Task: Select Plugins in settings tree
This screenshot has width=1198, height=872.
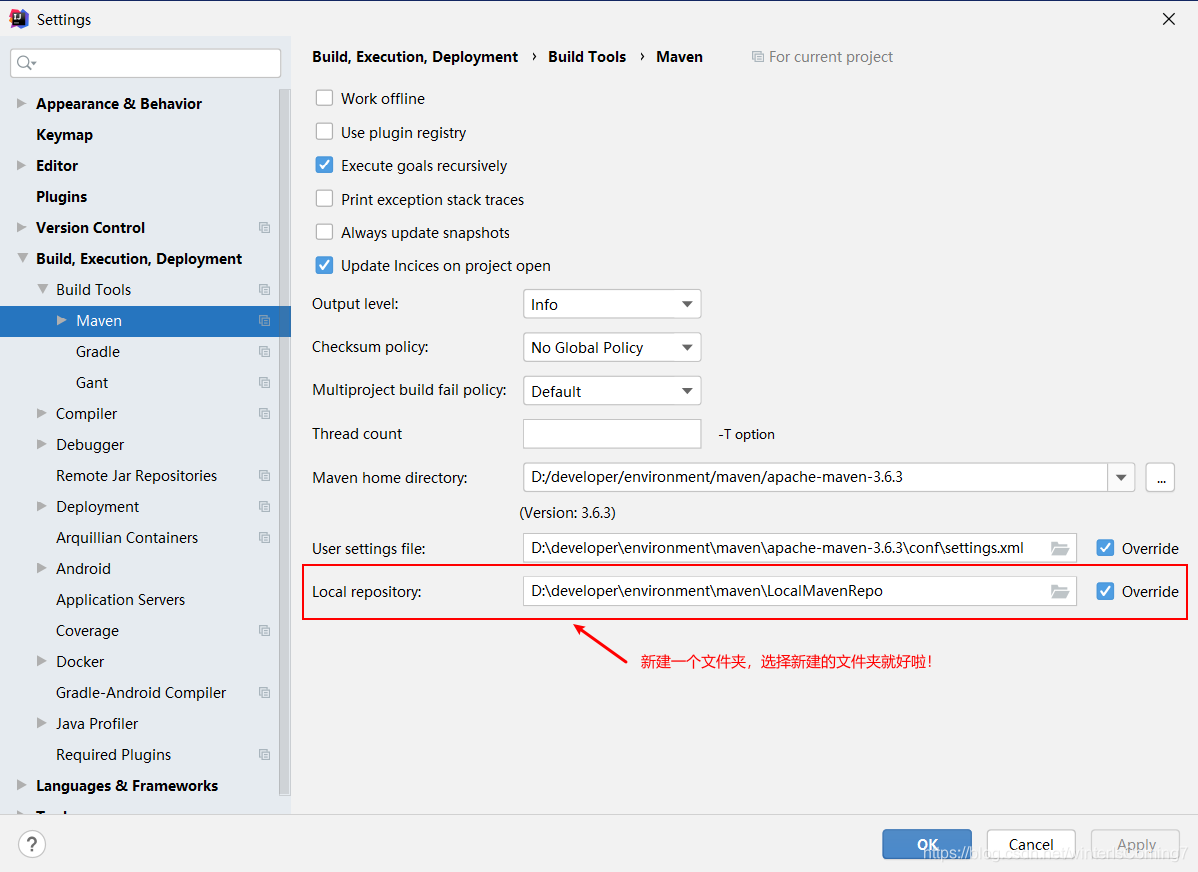Action: click(61, 196)
